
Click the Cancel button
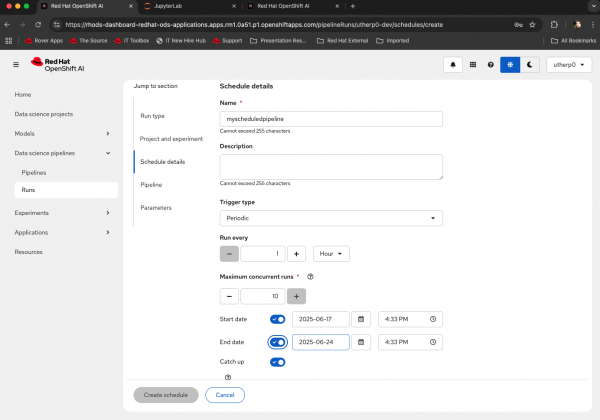[x=225, y=395]
